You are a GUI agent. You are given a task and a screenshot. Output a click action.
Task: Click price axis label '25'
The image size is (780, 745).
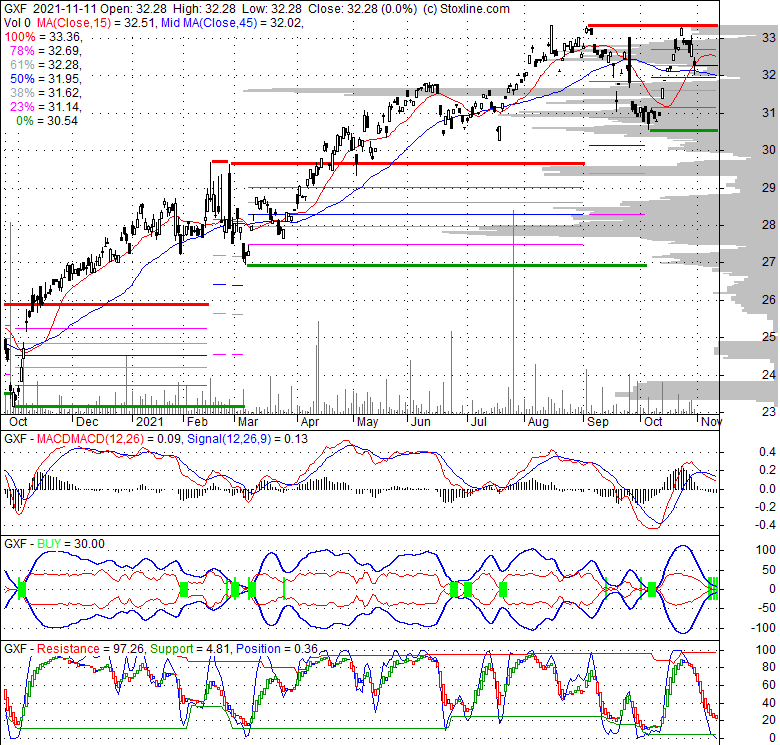[x=769, y=337]
